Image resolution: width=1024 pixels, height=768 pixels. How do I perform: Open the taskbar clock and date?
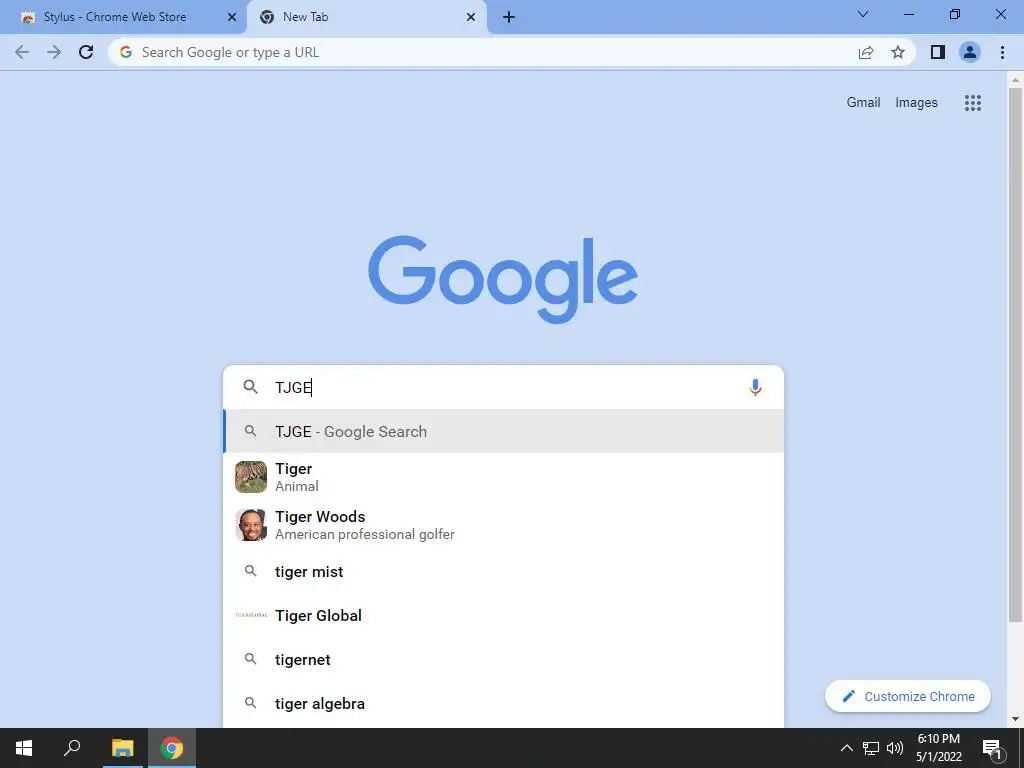[939, 748]
